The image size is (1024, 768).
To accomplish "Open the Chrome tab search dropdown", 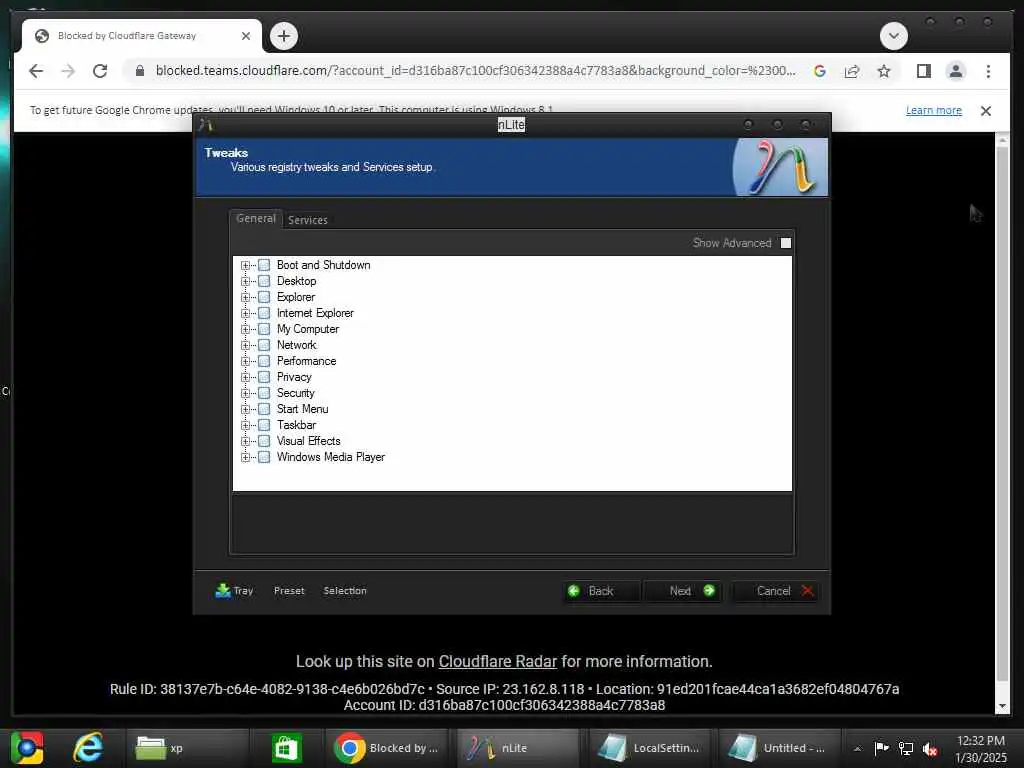I will [893, 36].
